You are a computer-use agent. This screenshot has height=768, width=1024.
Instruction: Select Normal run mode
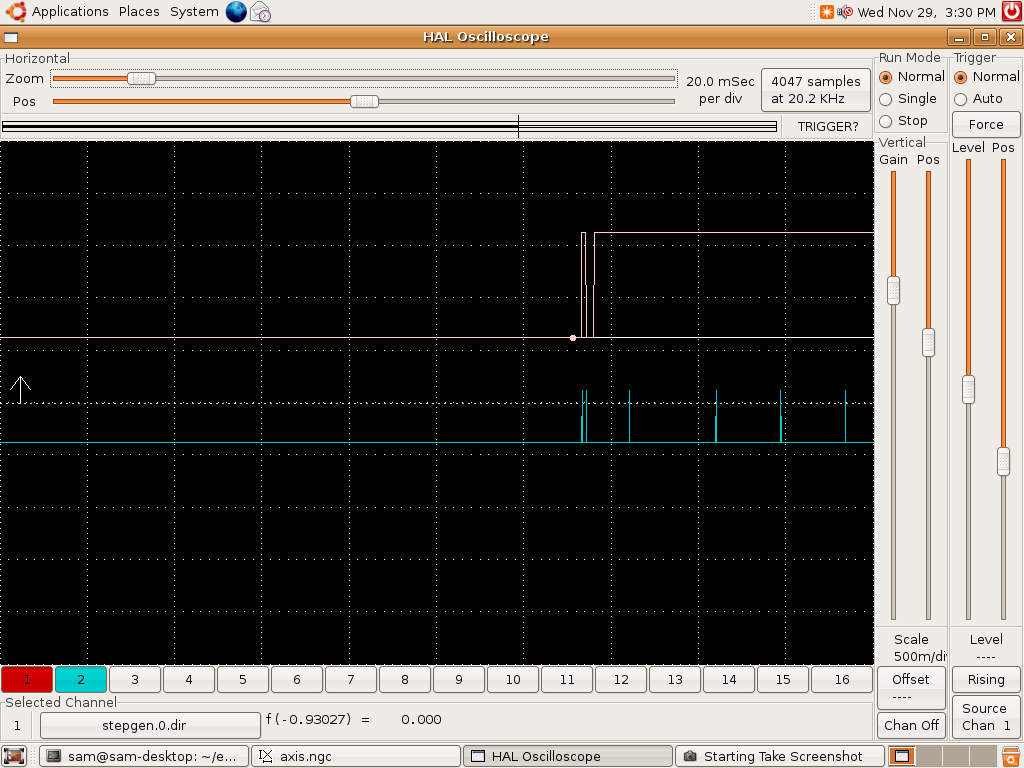pos(912,77)
